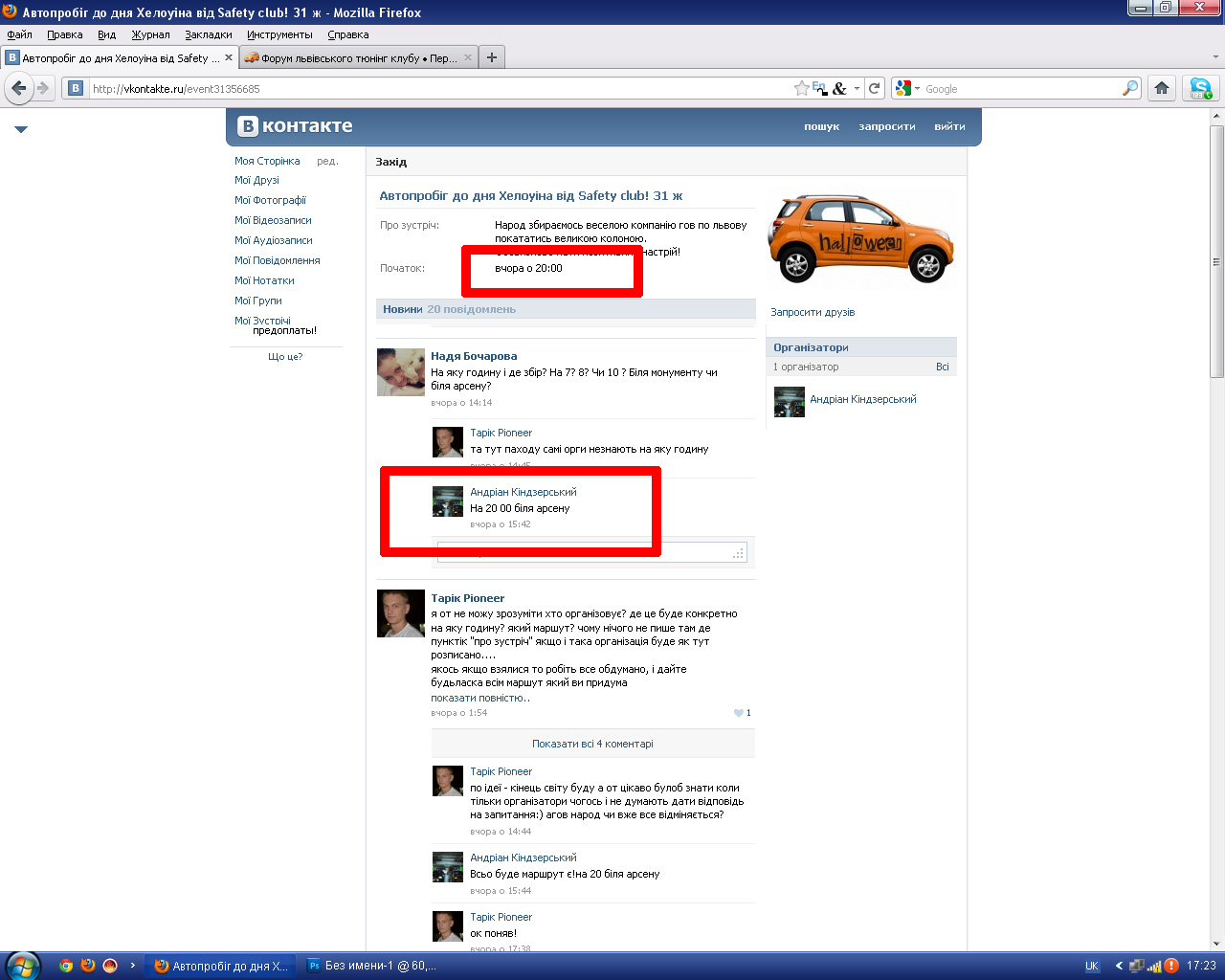Open Мої Аудіозаписи in sidebar

click(x=273, y=240)
